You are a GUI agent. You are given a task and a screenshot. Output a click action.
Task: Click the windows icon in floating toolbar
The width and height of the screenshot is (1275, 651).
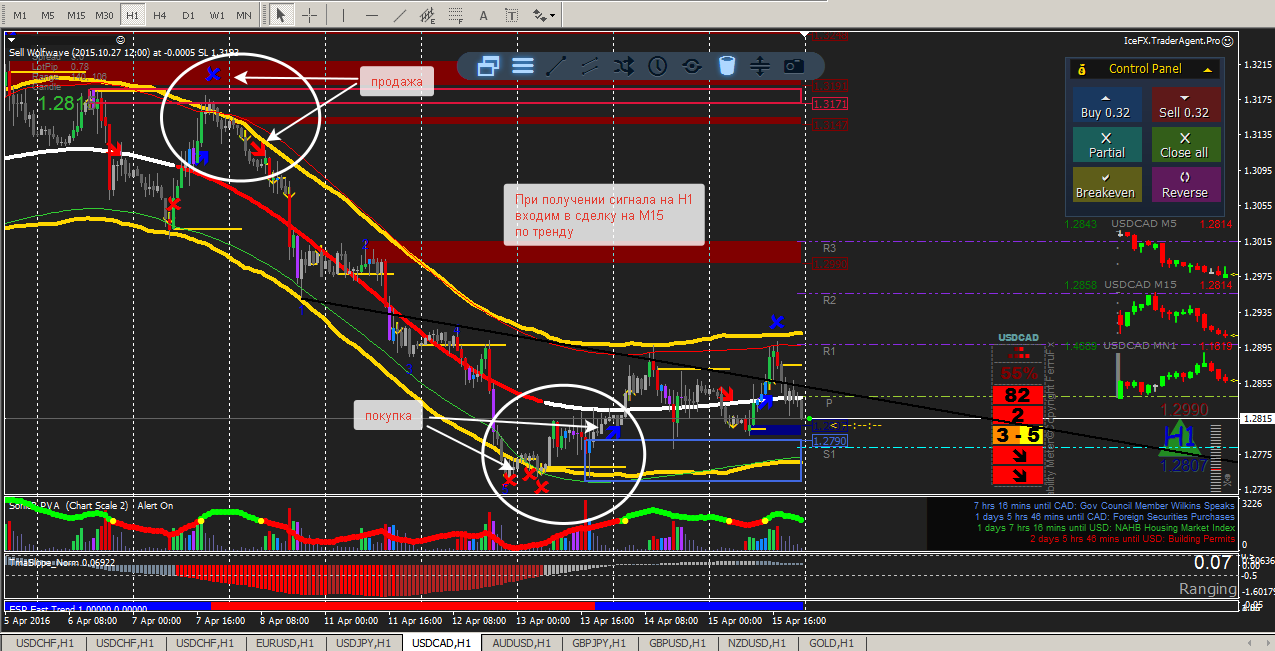click(489, 66)
